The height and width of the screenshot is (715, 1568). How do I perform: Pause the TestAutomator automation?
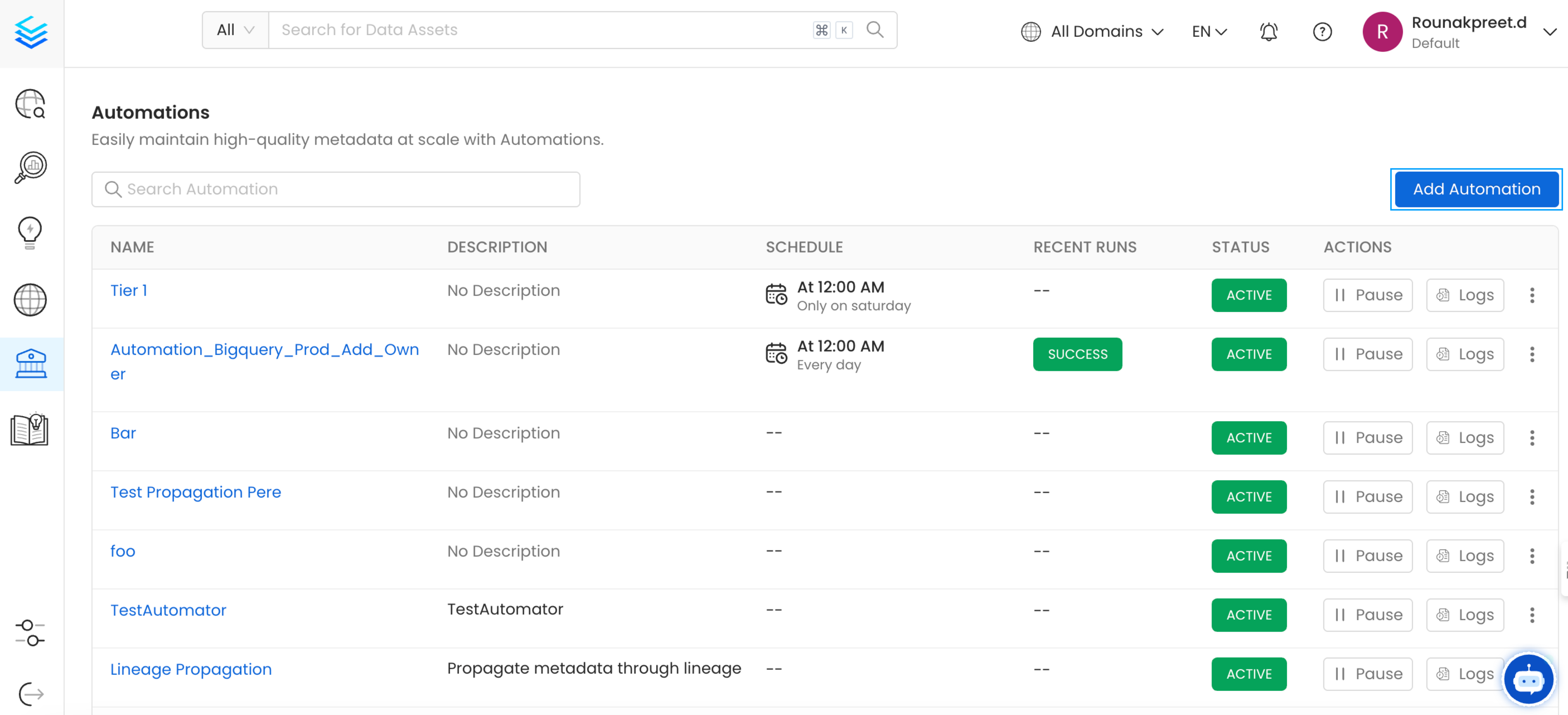coord(1367,615)
